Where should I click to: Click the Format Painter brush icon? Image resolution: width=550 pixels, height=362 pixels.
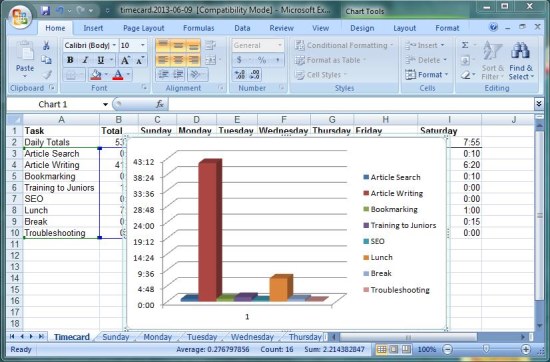tap(47, 74)
